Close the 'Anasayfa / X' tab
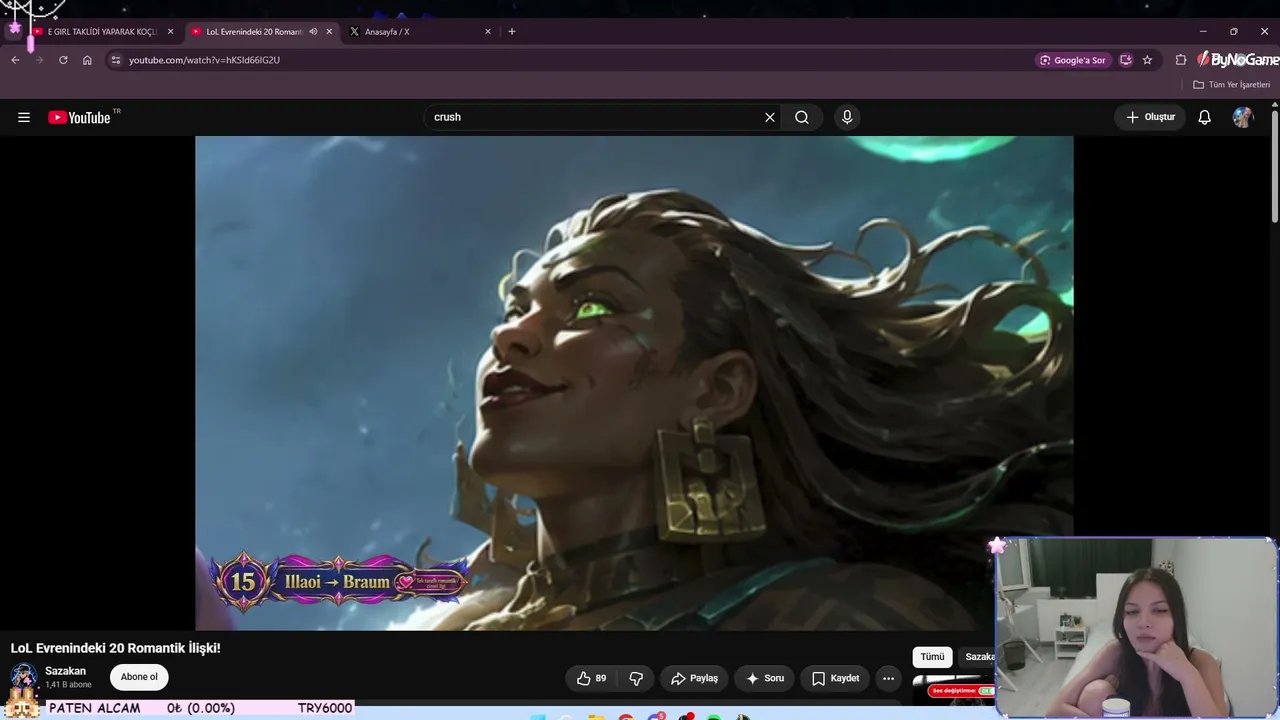 point(488,31)
